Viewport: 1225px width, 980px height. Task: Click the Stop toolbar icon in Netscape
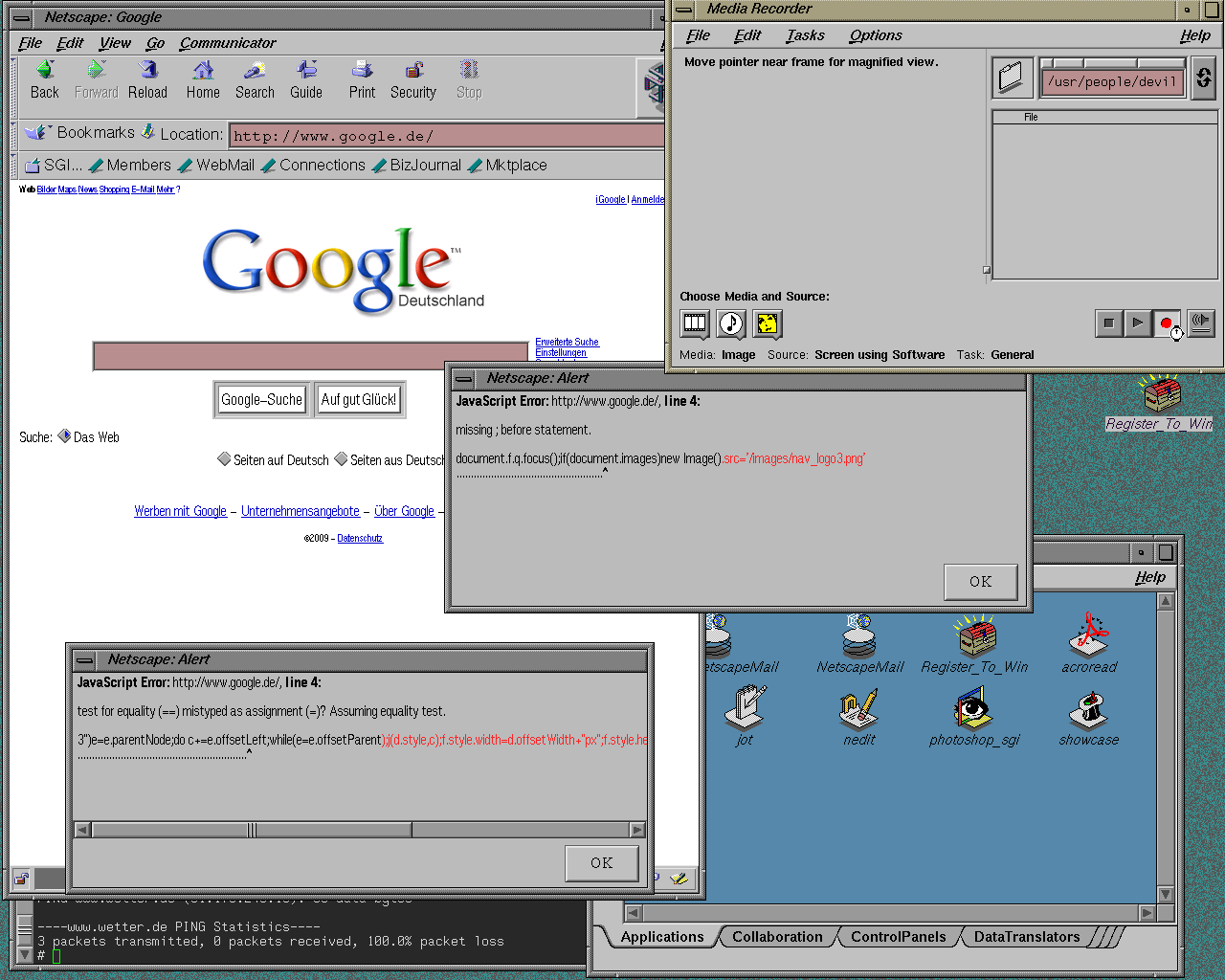(x=469, y=80)
